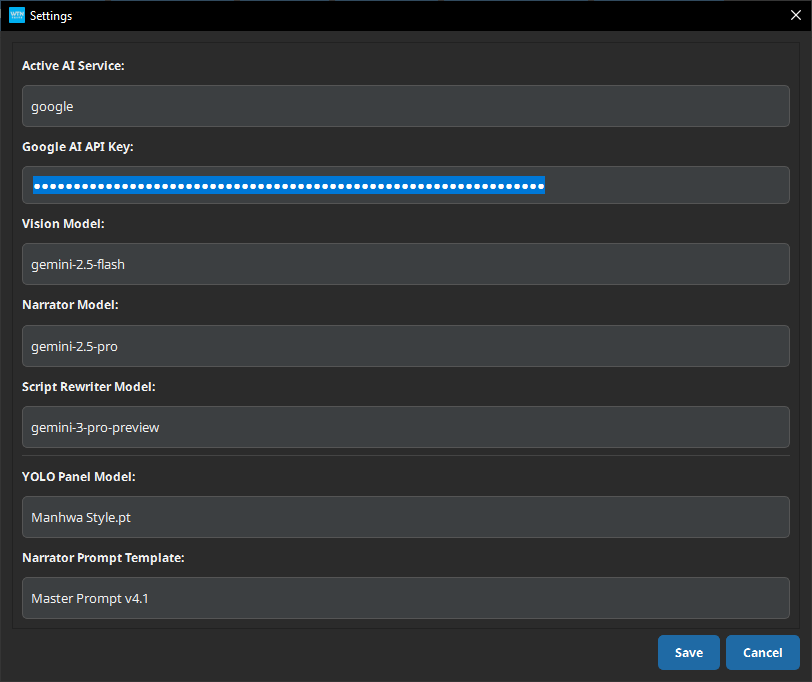Open the Active AI Service dropdown
Image resolution: width=812 pixels, height=682 pixels.
click(x=405, y=106)
